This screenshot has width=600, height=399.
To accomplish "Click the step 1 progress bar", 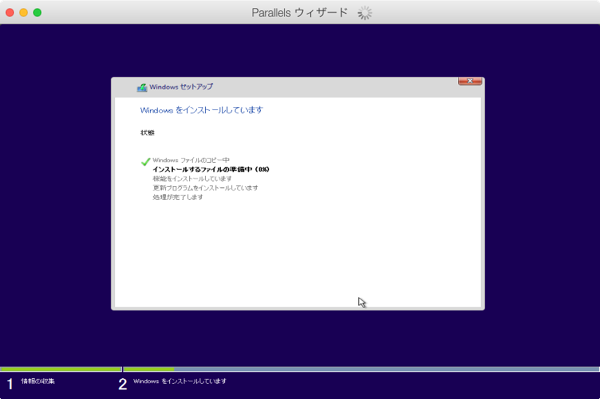I will (61, 369).
